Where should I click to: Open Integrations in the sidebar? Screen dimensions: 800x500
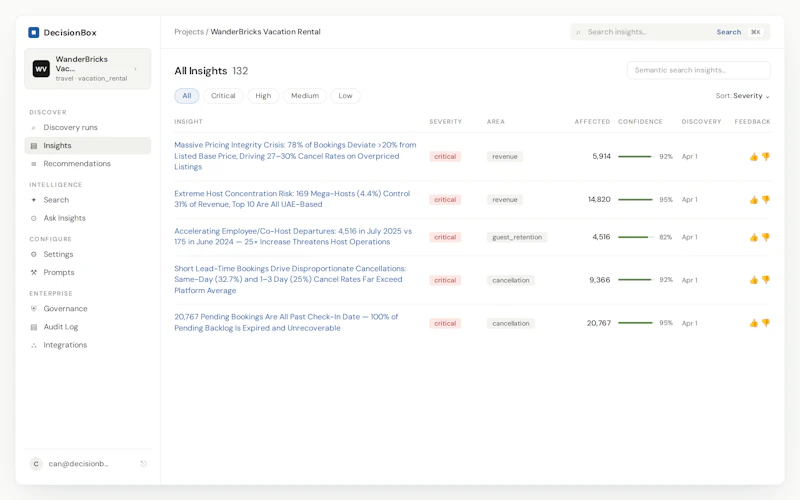[x=88, y=345]
